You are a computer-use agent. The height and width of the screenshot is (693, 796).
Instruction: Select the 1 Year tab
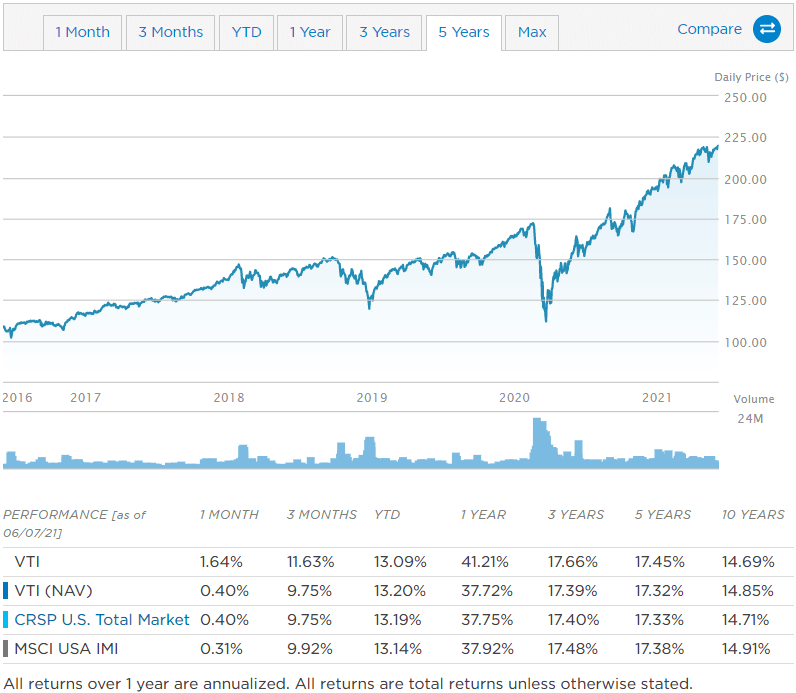coord(310,32)
